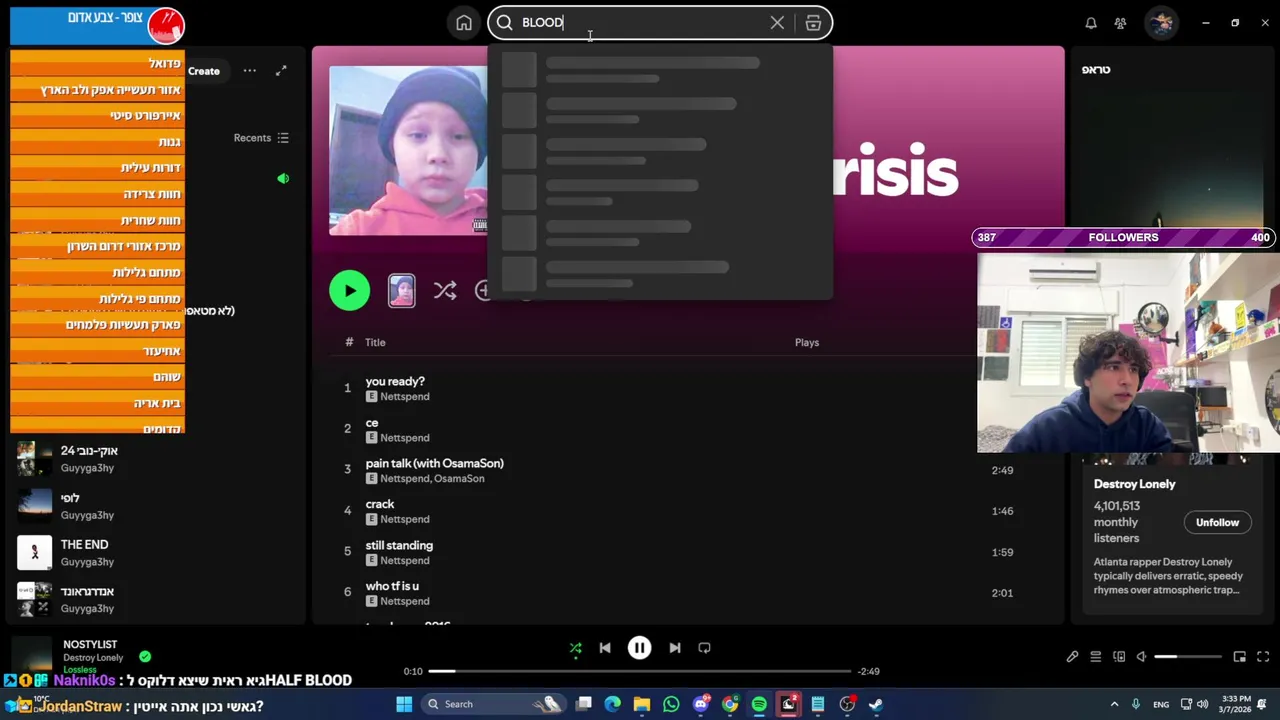The image size is (1280, 720).
Task: Select the track "ce"
Action: 372,422
